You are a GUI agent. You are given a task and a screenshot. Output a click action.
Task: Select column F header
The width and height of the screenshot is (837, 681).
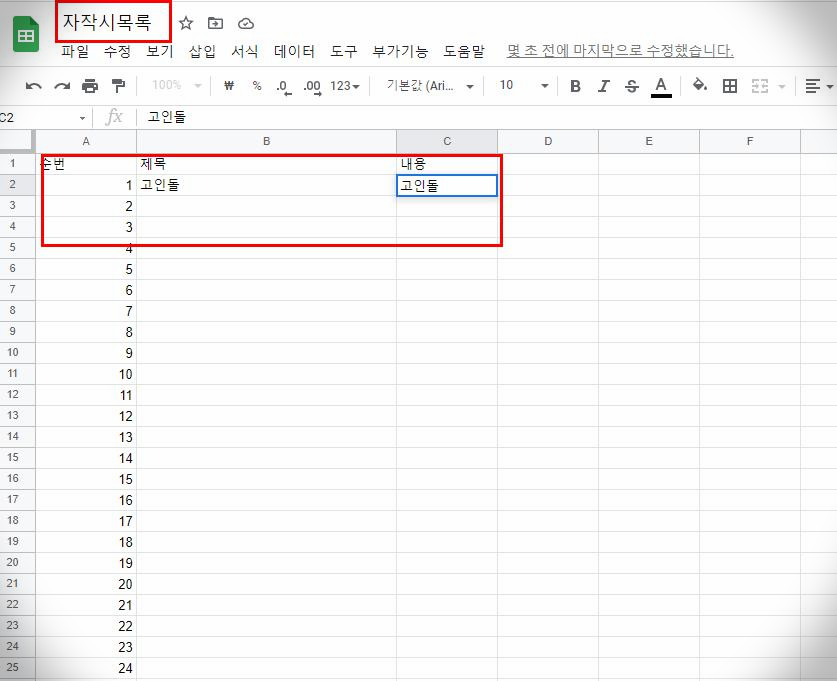[749, 141]
